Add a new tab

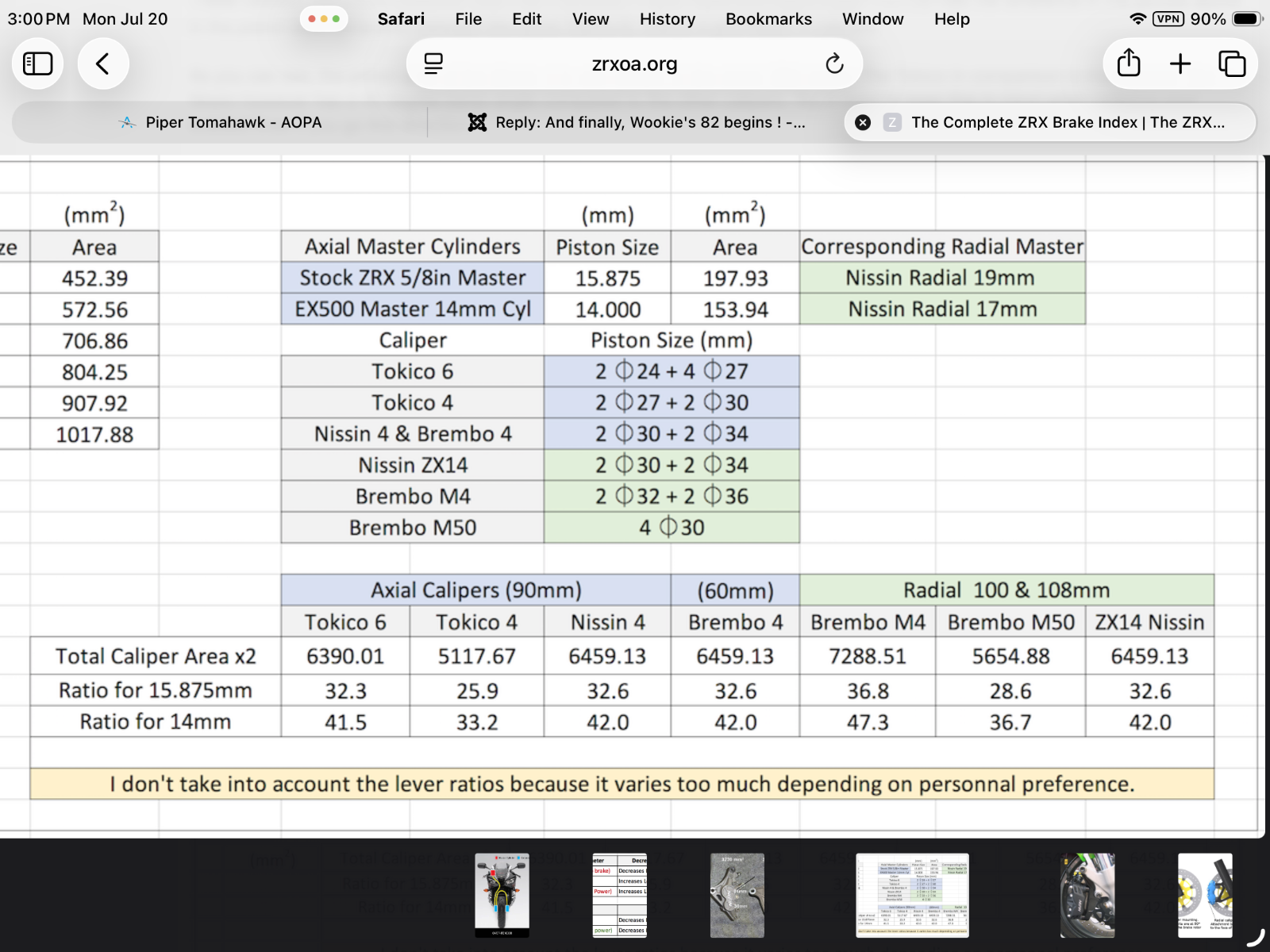pyautogui.click(x=1180, y=63)
